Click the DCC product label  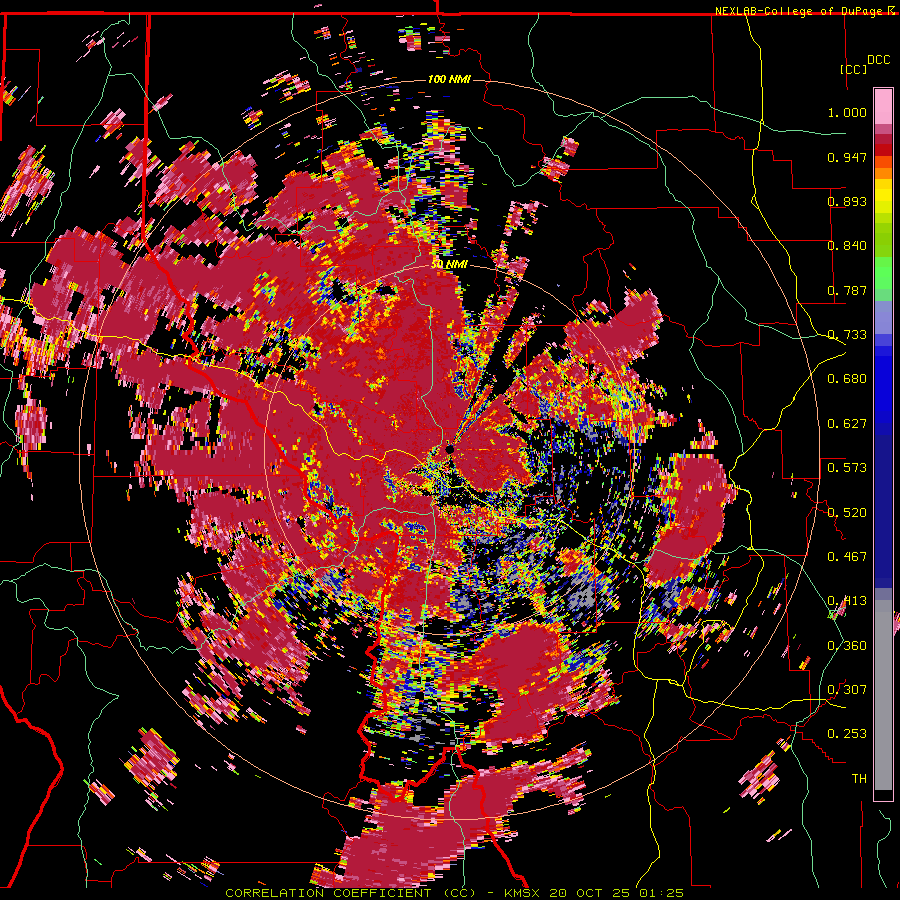878,60
